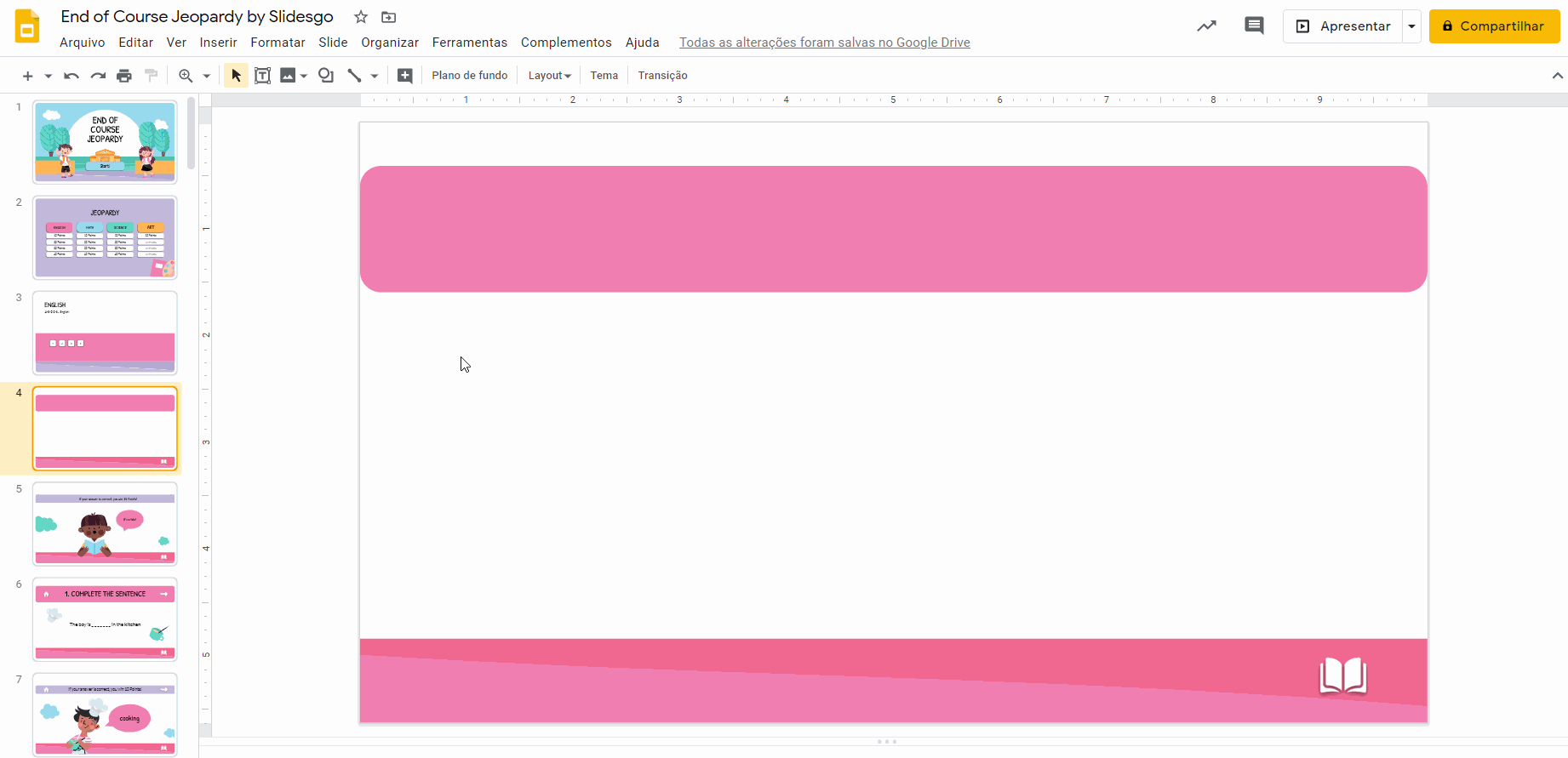Open the zoom level dropdown arrow

pyautogui.click(x=206, y=76)
